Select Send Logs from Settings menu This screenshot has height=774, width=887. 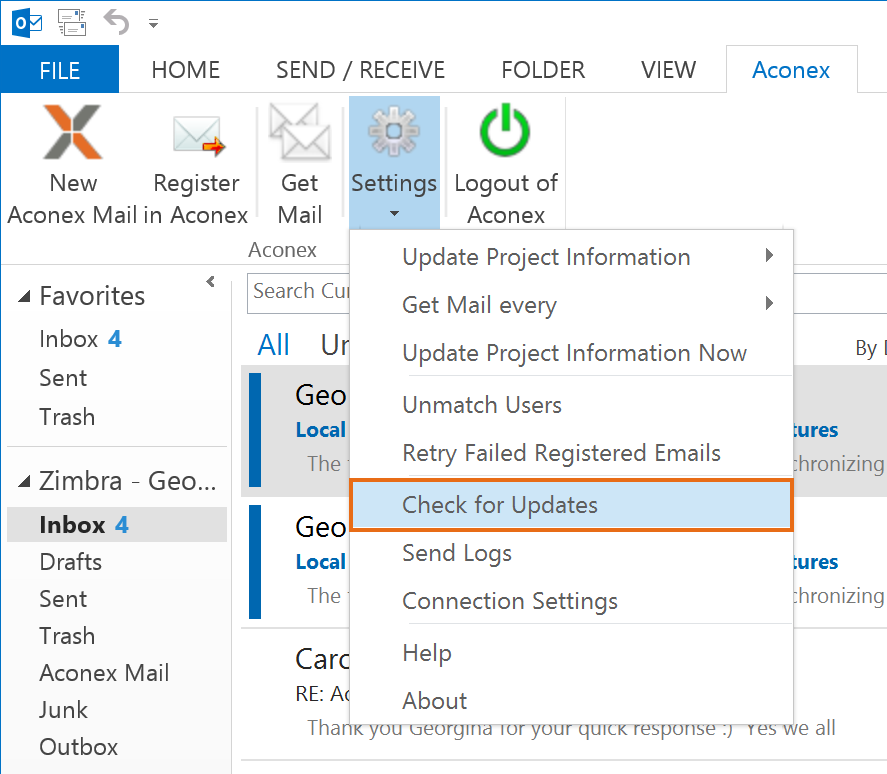[x=571, y=553]
